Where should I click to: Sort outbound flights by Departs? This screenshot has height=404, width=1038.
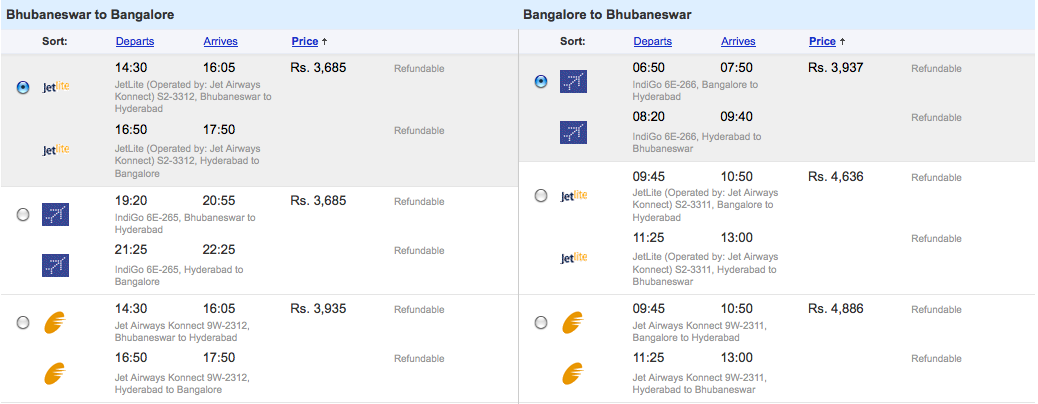click(x=135, y=41)
